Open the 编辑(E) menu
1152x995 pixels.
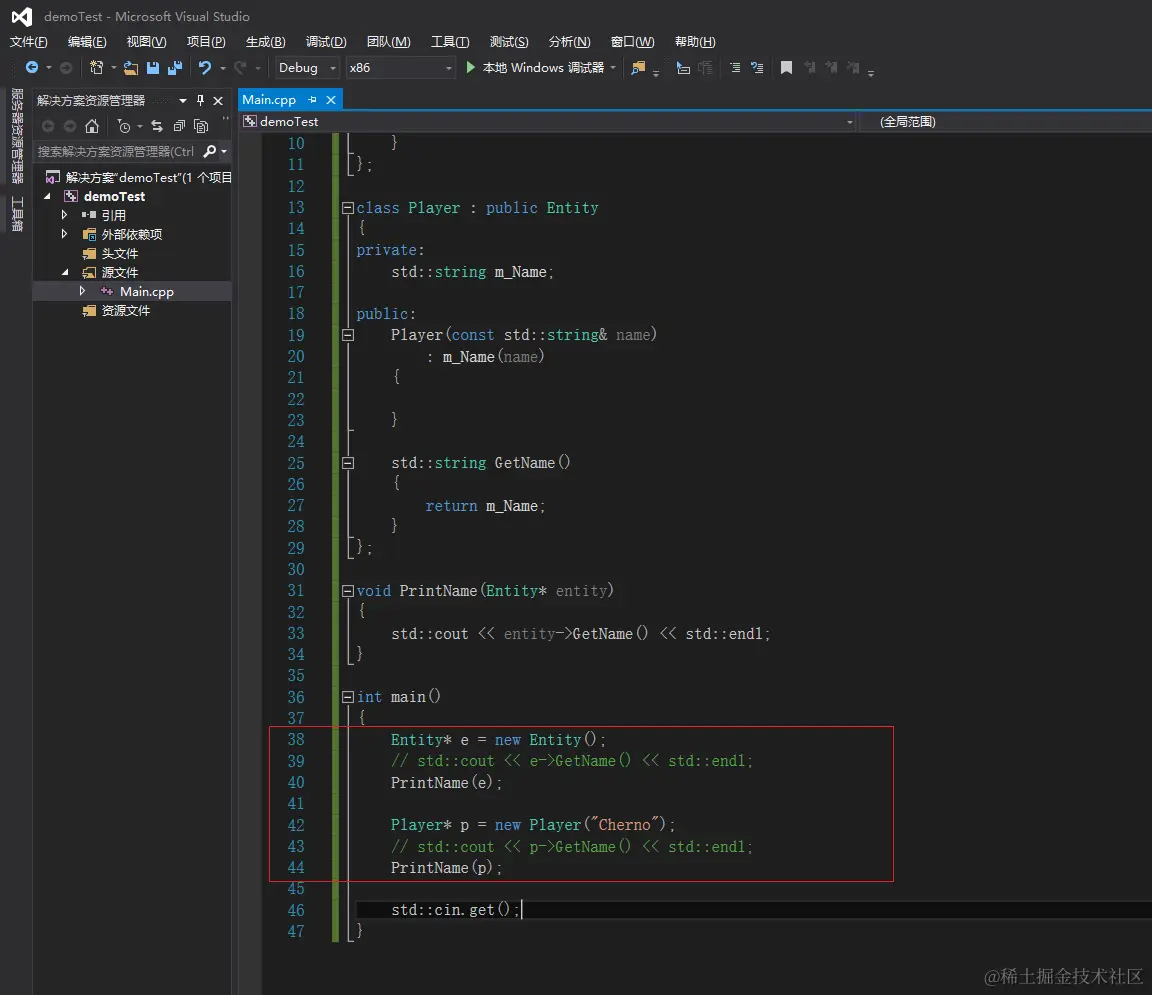(87, 42)
